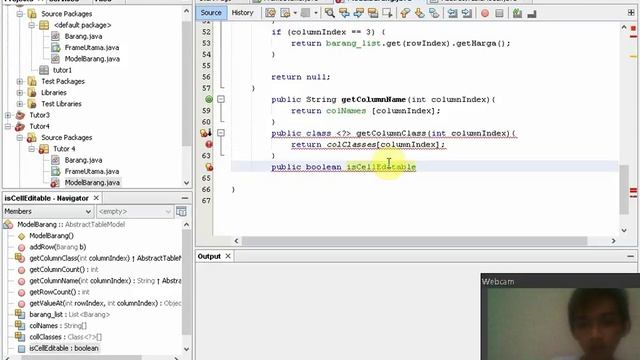Open the Back history dropdown arrow
The height and width of the screenshot is (360, 640).
tap(296, 13)
